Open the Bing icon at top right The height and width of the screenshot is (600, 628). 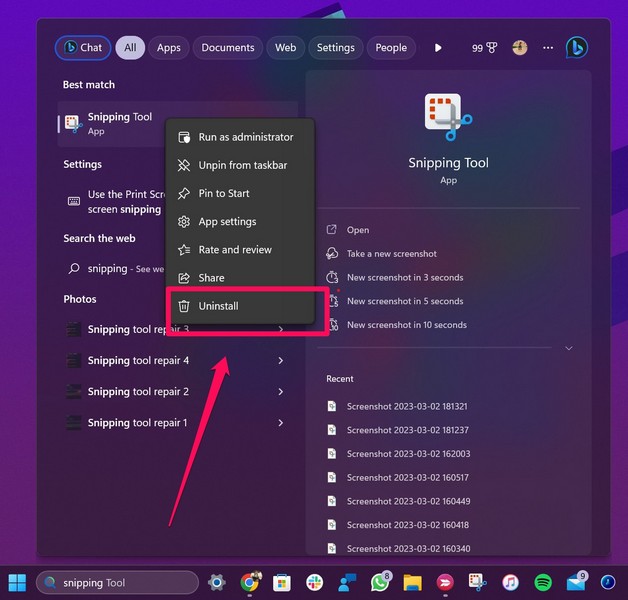point(576,47)
